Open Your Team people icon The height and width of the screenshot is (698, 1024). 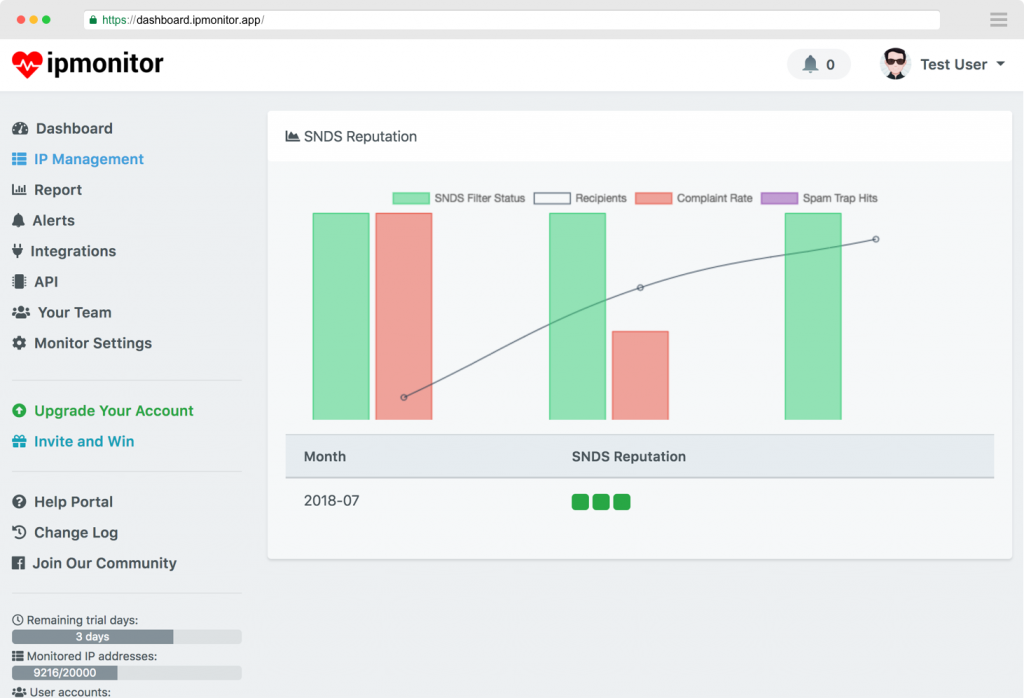click(x=21, y=312)
